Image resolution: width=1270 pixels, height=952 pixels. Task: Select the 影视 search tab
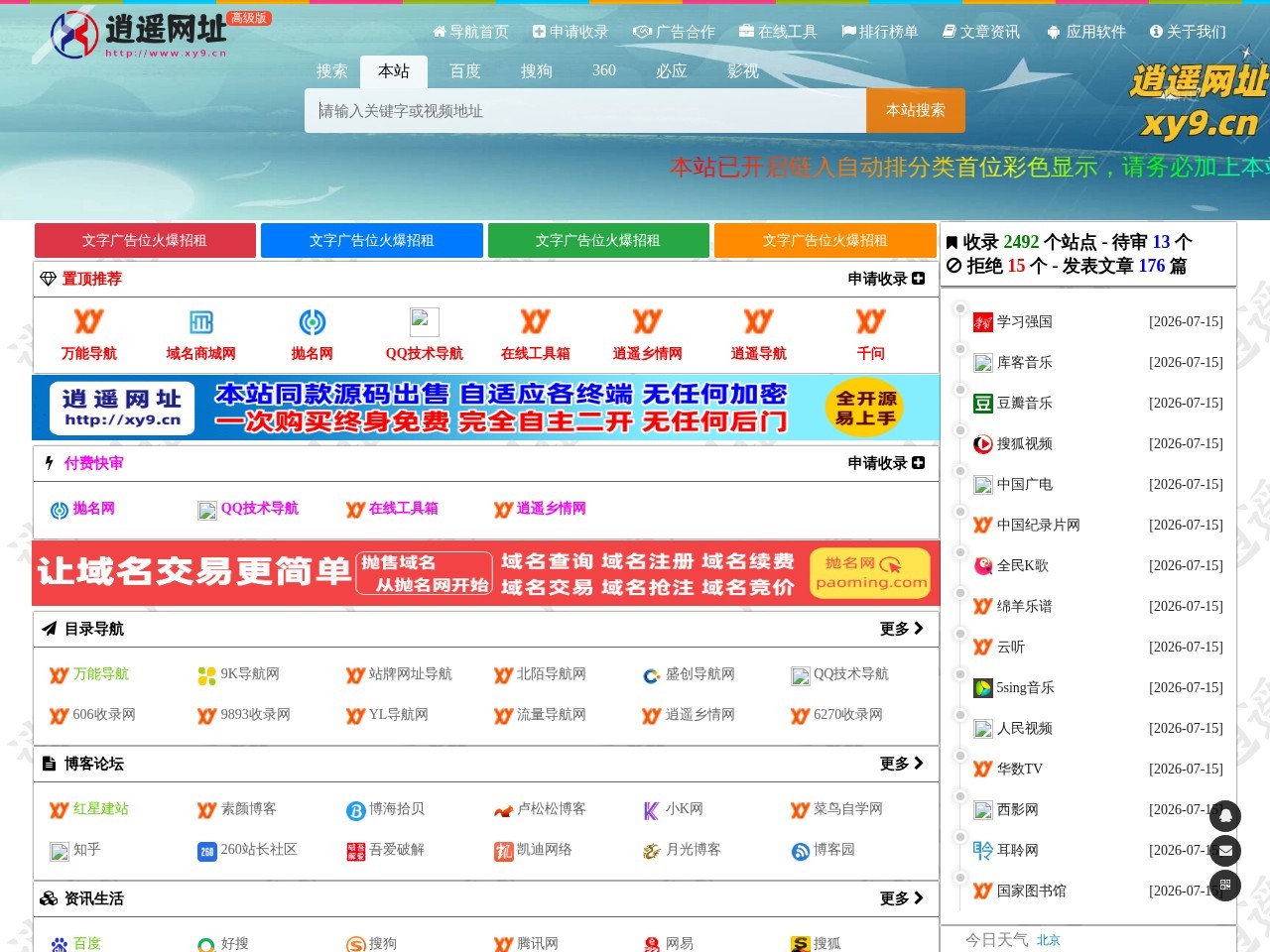(743, 71)
